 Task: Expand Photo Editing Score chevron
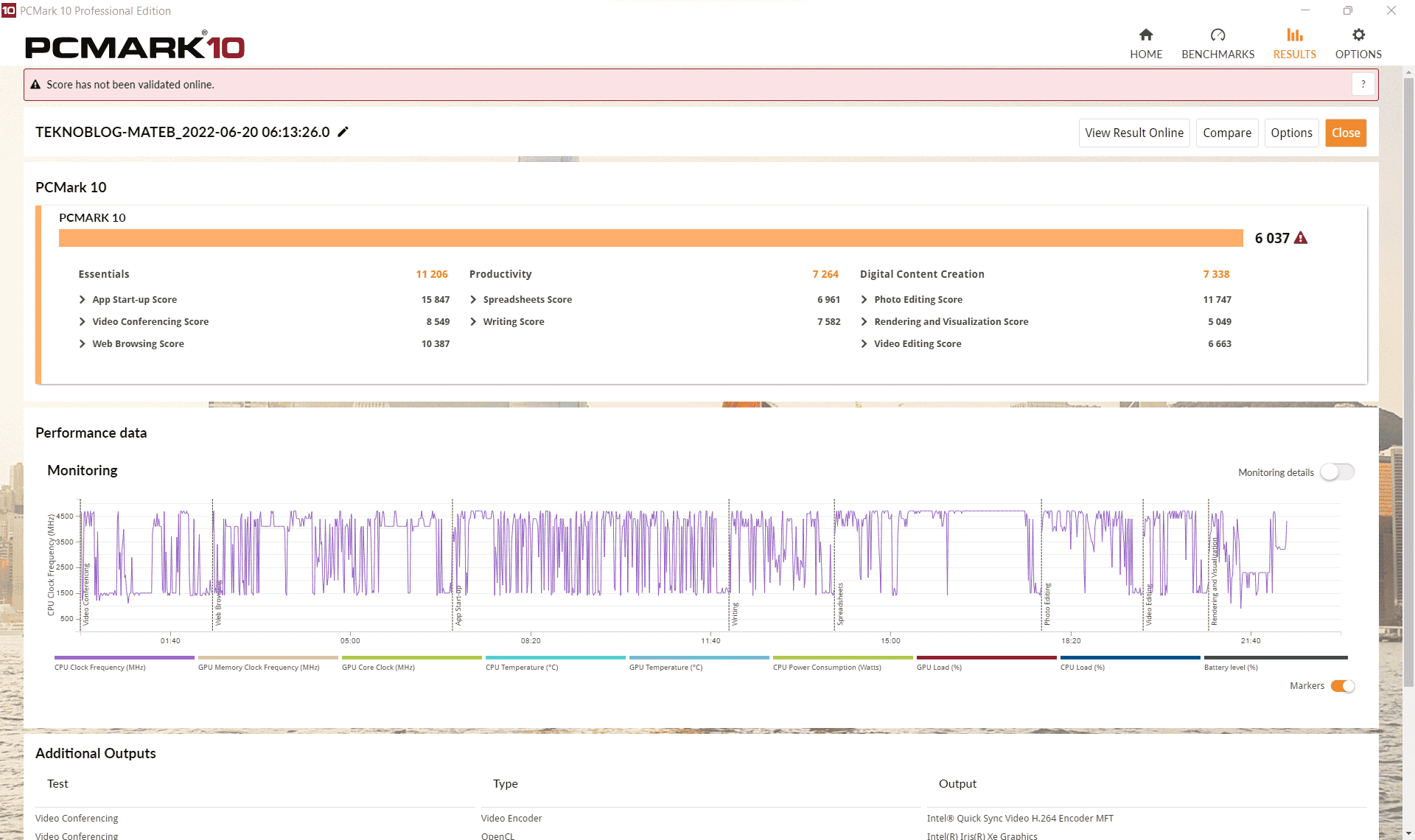click(864, 300)
